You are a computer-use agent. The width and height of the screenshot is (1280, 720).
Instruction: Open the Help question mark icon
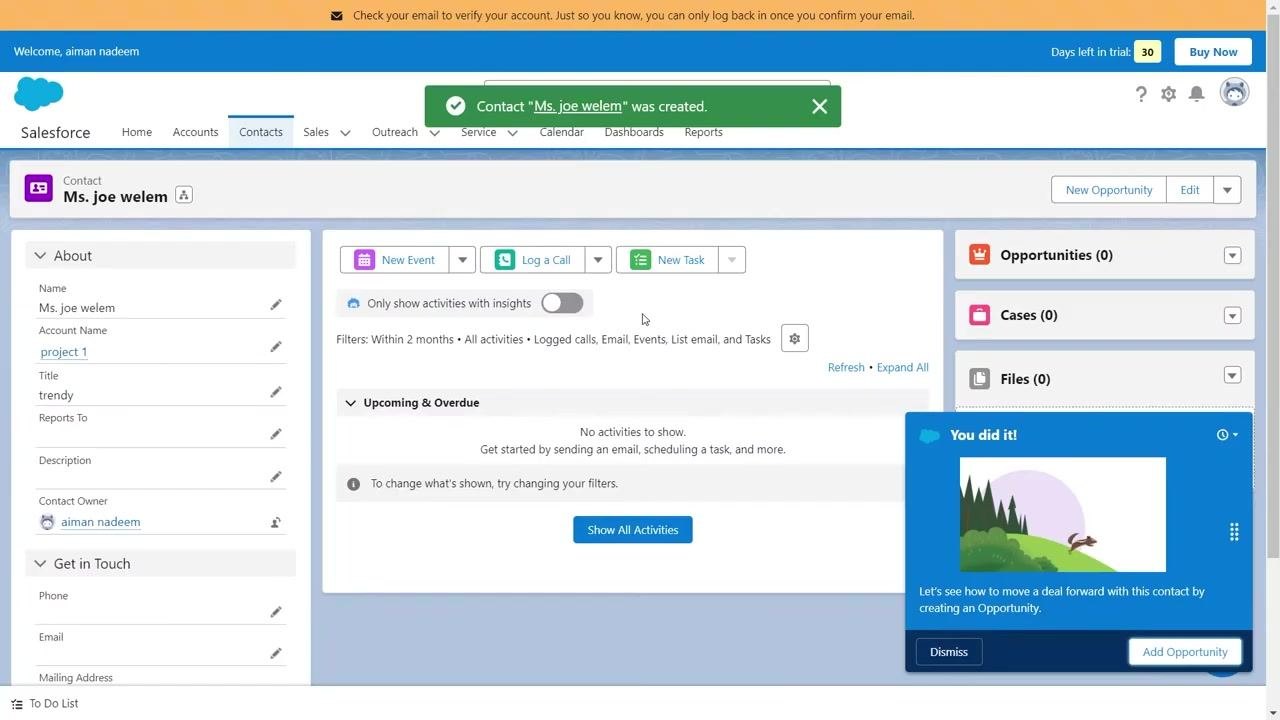pos(1141,94)
